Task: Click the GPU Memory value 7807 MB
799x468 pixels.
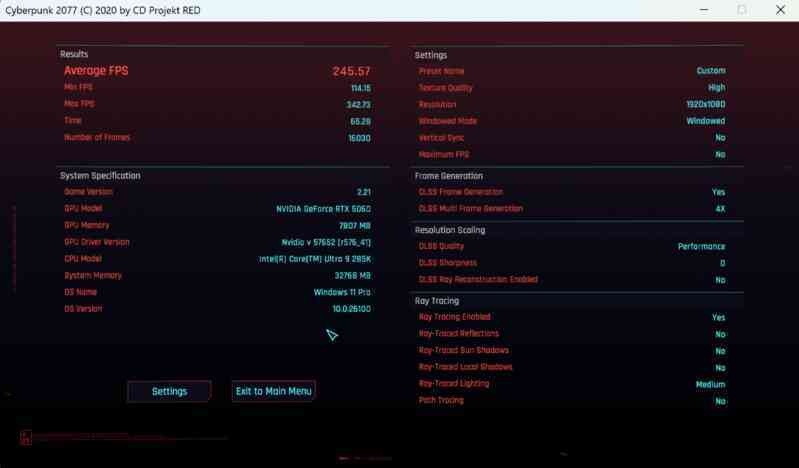Action: pyautogui.click(x=355, y=226)
